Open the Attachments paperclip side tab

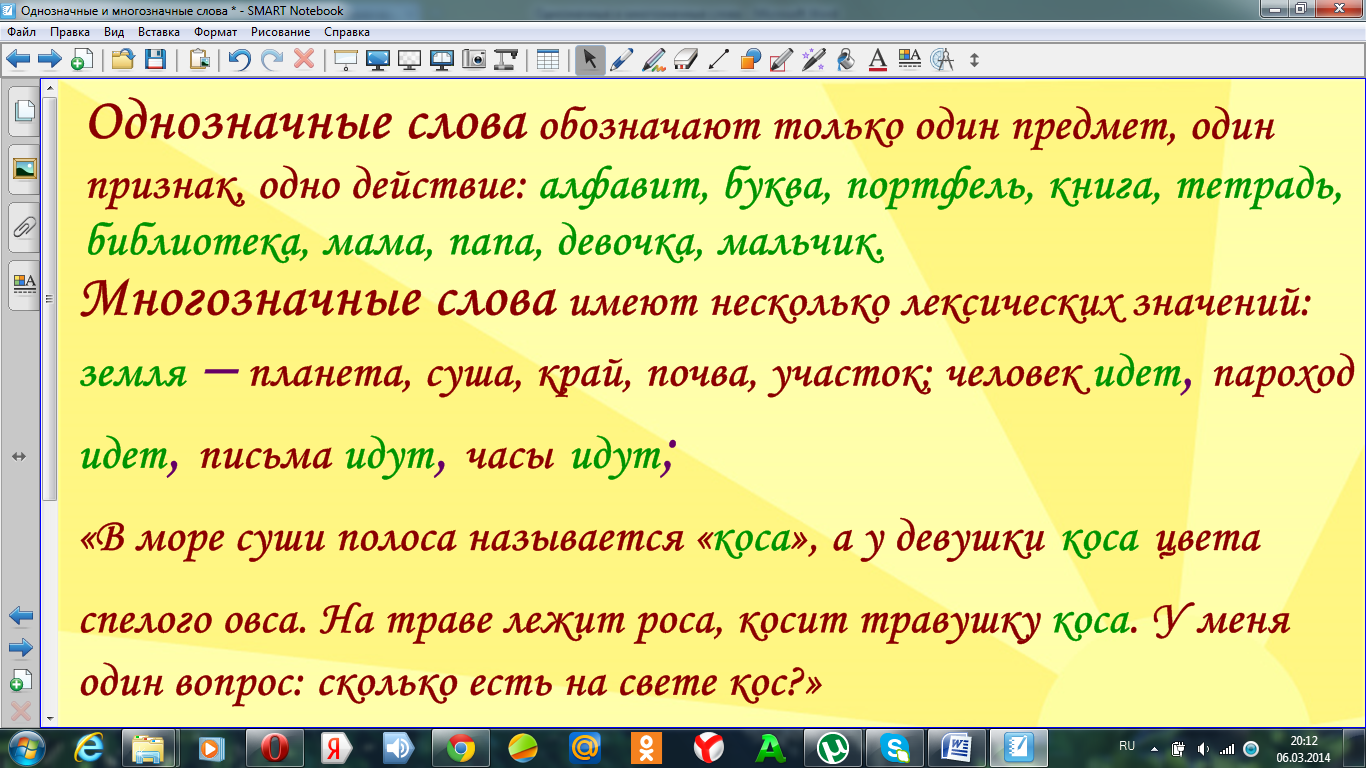tap(24, 227)
